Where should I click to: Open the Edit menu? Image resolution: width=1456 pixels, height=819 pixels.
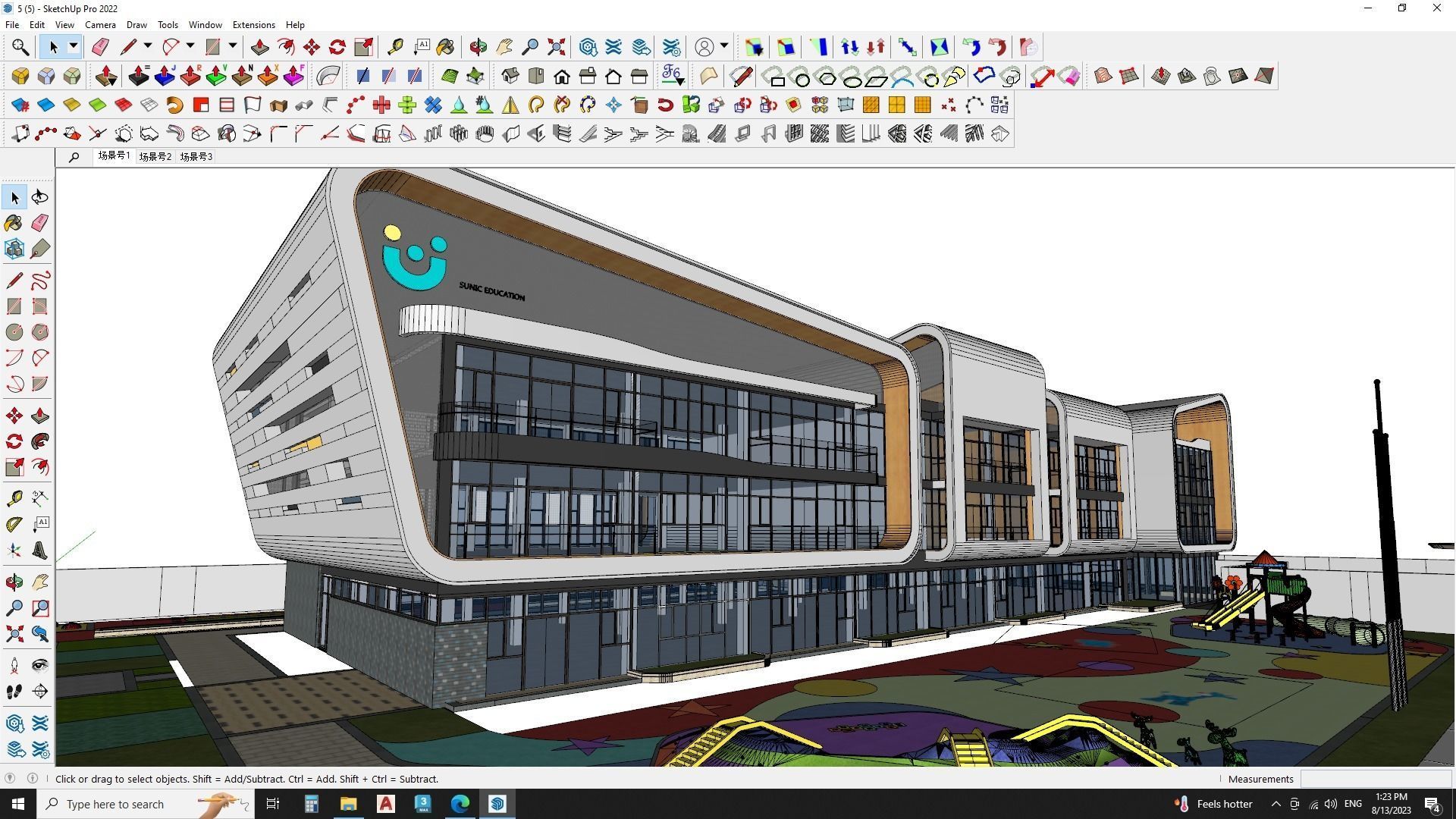(x=36, y=25)
